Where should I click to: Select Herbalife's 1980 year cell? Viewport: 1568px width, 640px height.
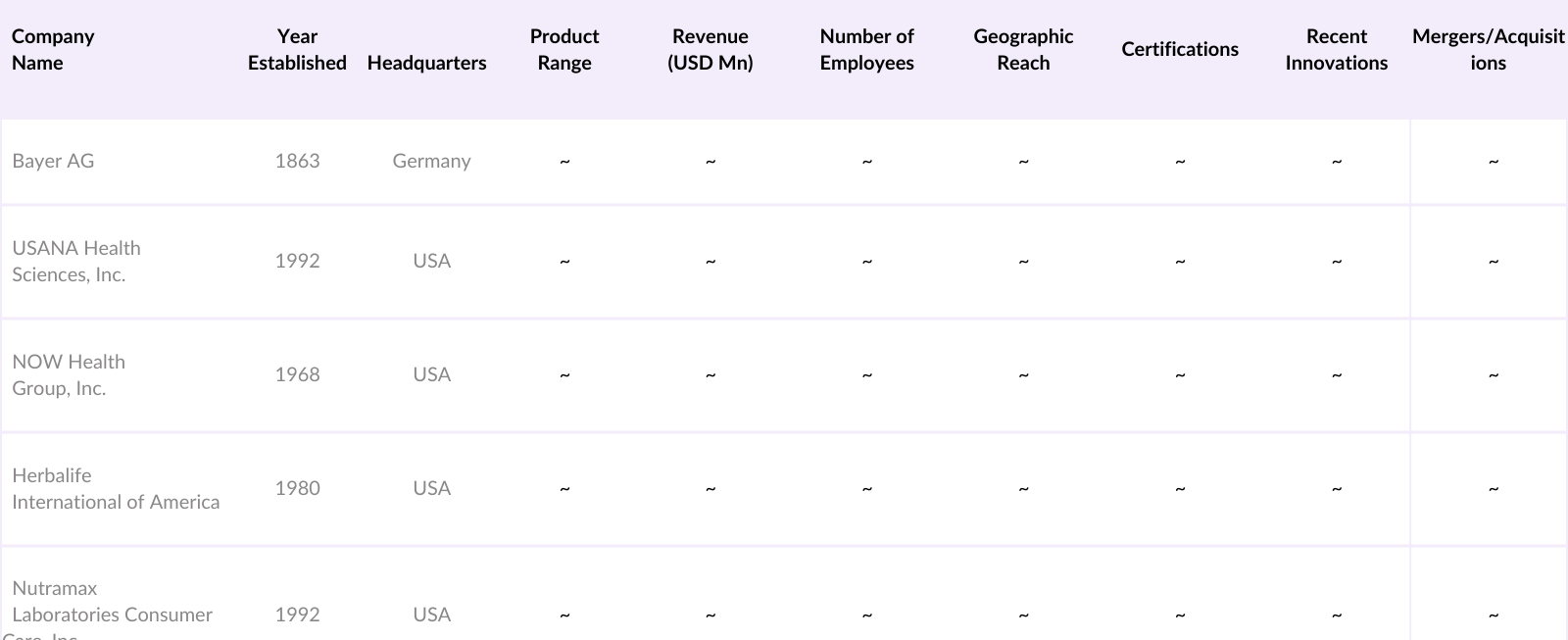click(297, 488)
